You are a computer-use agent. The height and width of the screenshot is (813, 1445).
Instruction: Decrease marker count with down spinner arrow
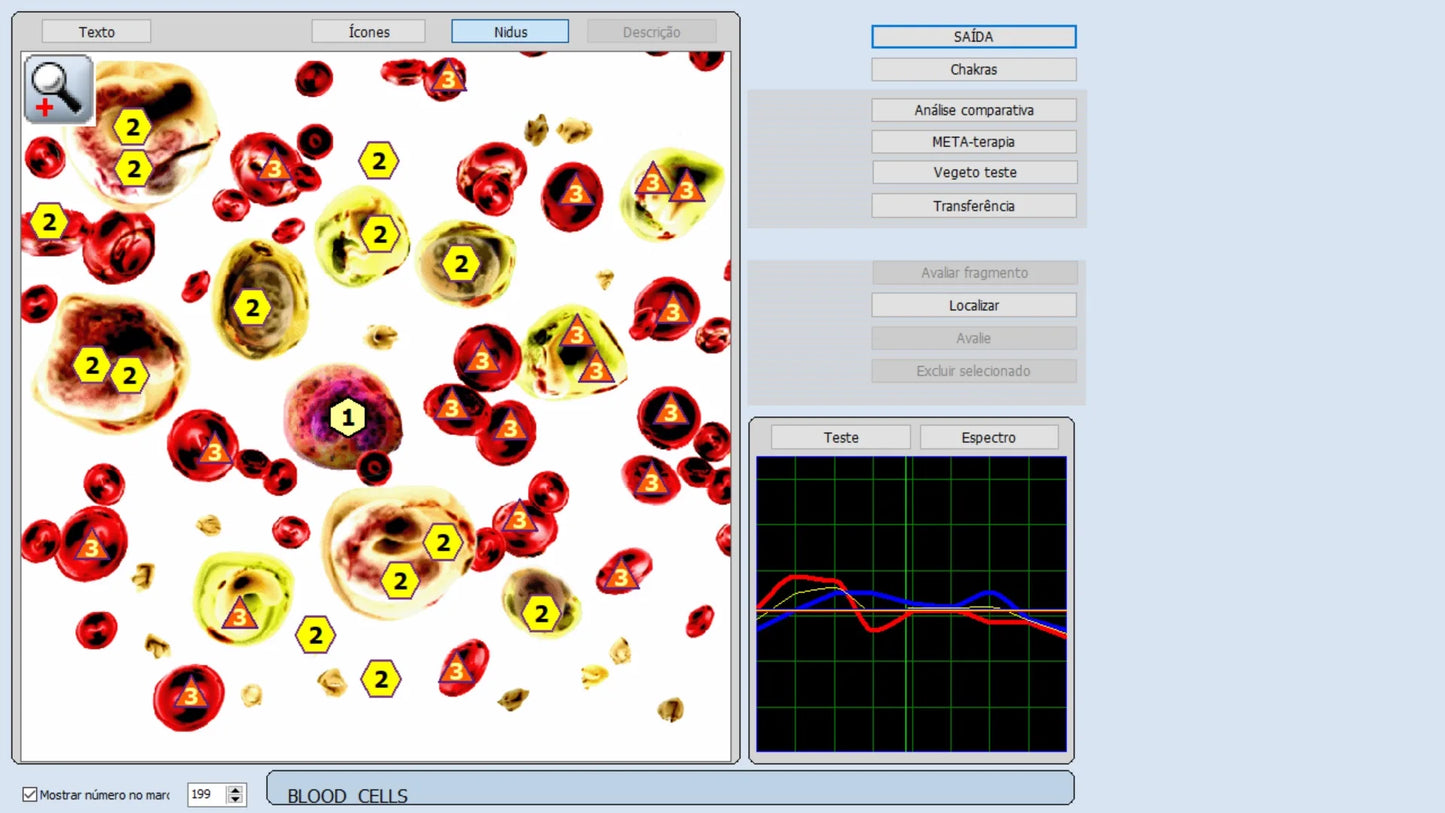coord(235,800)
